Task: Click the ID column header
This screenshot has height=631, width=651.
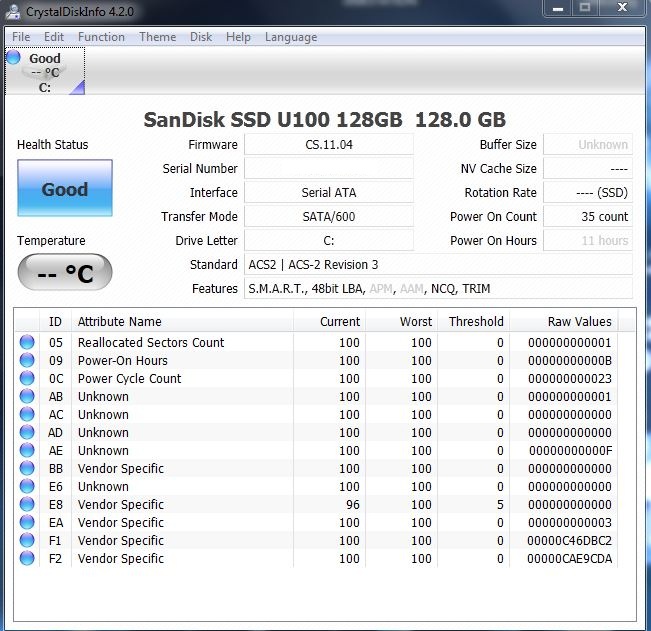Action: point(55,321)
